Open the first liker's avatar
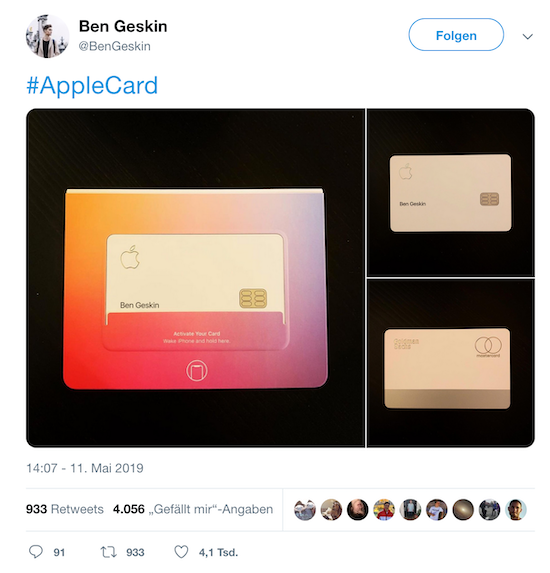This screenshot has width=550, height=573. [x=305, y=509]
